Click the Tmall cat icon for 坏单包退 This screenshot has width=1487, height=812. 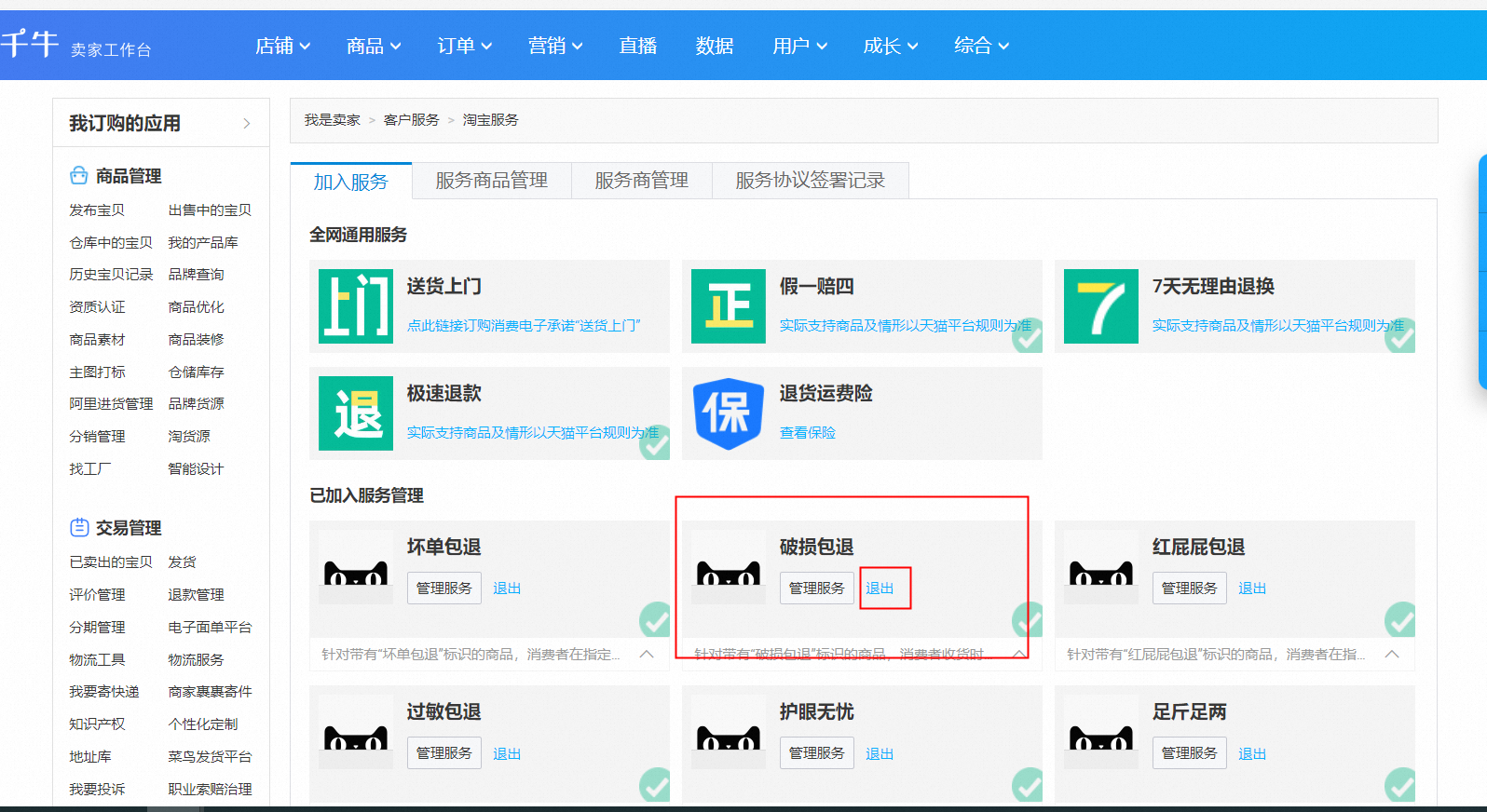(x=356, y=567)
